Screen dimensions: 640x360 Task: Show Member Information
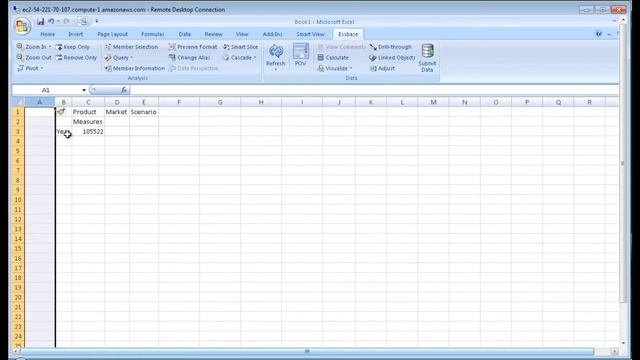coord(135,68)
